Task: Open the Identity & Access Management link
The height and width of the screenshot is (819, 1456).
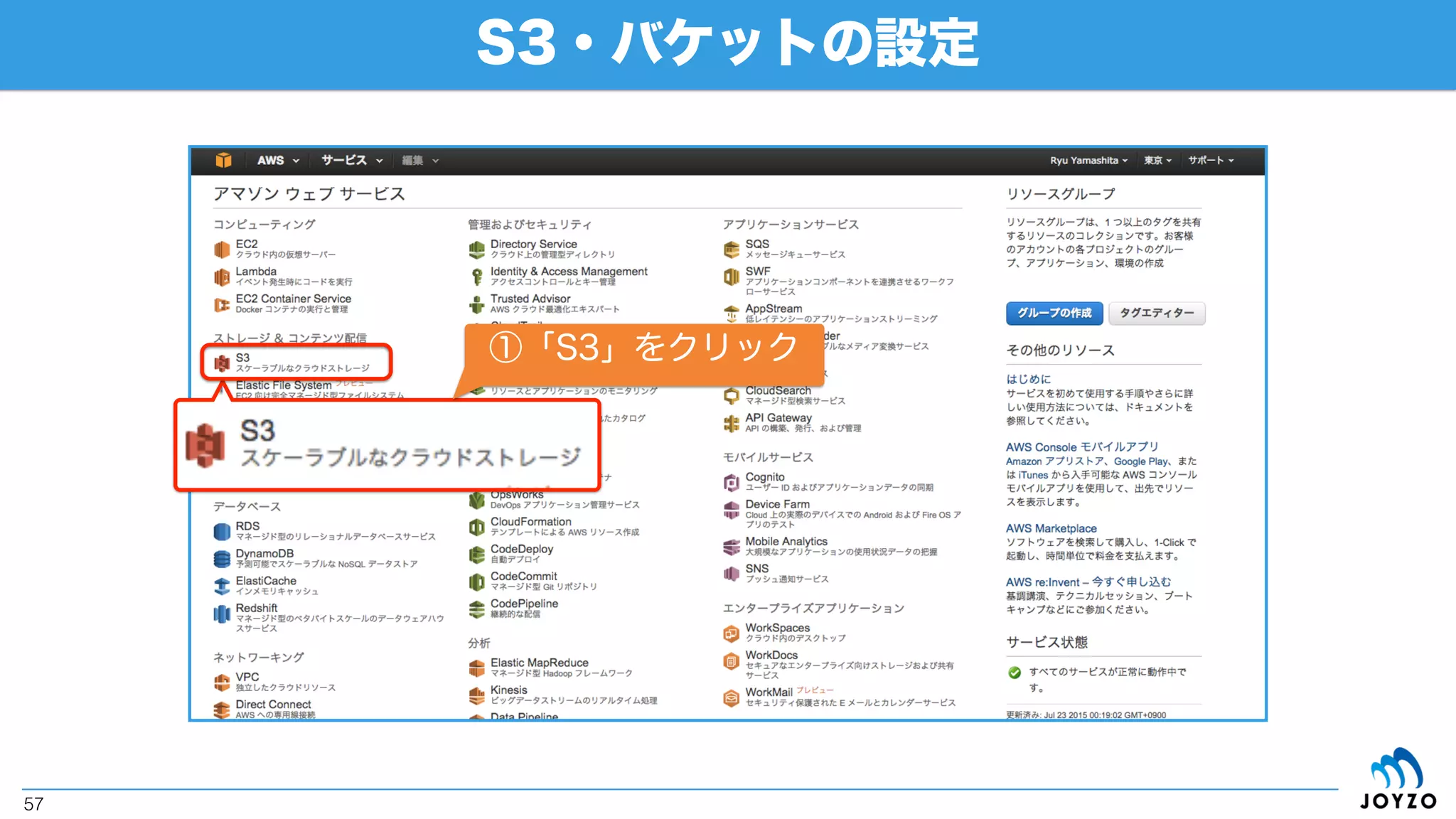Action: 569,272
